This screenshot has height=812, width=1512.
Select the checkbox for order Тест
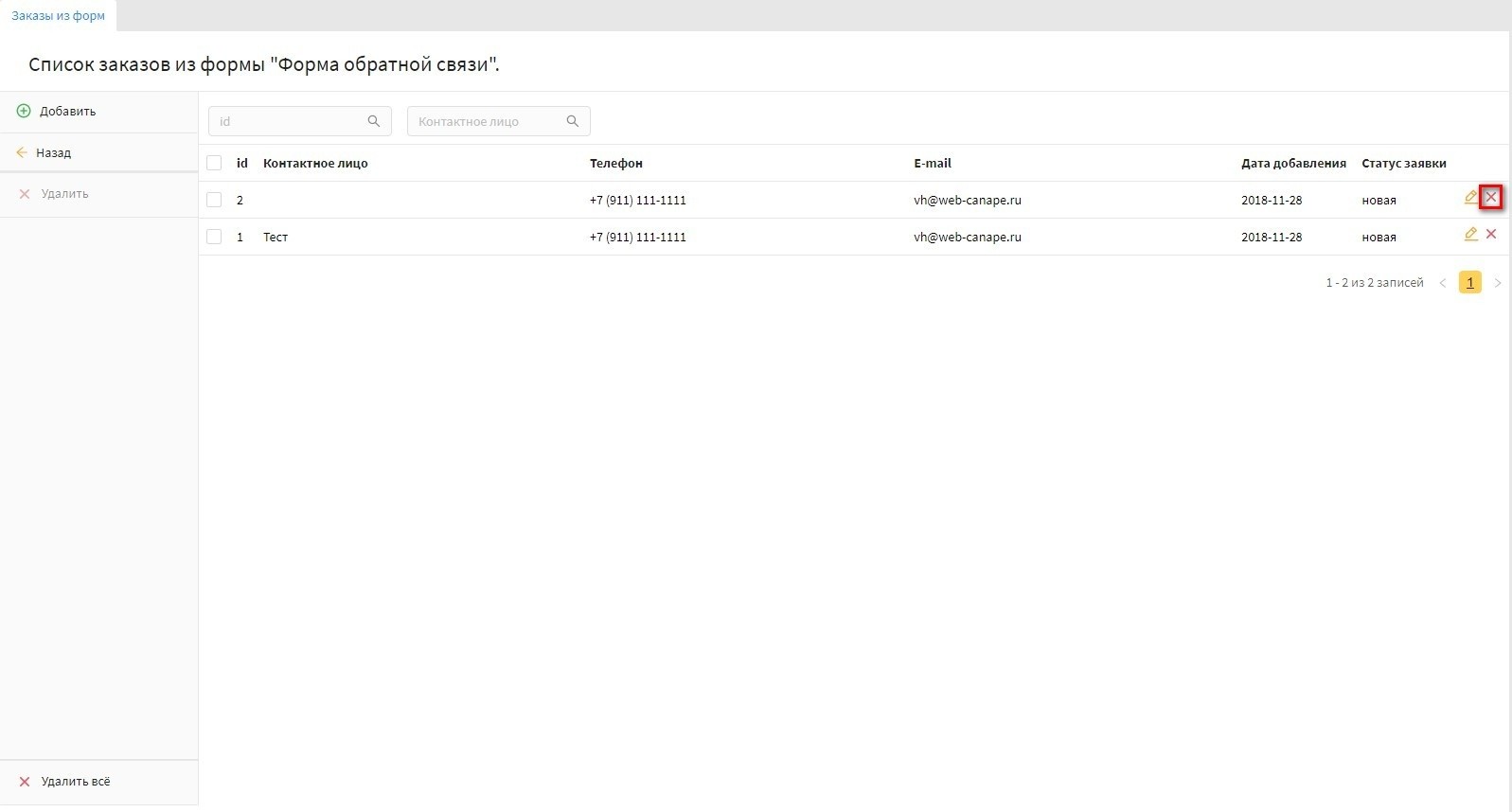pos(214,237)
